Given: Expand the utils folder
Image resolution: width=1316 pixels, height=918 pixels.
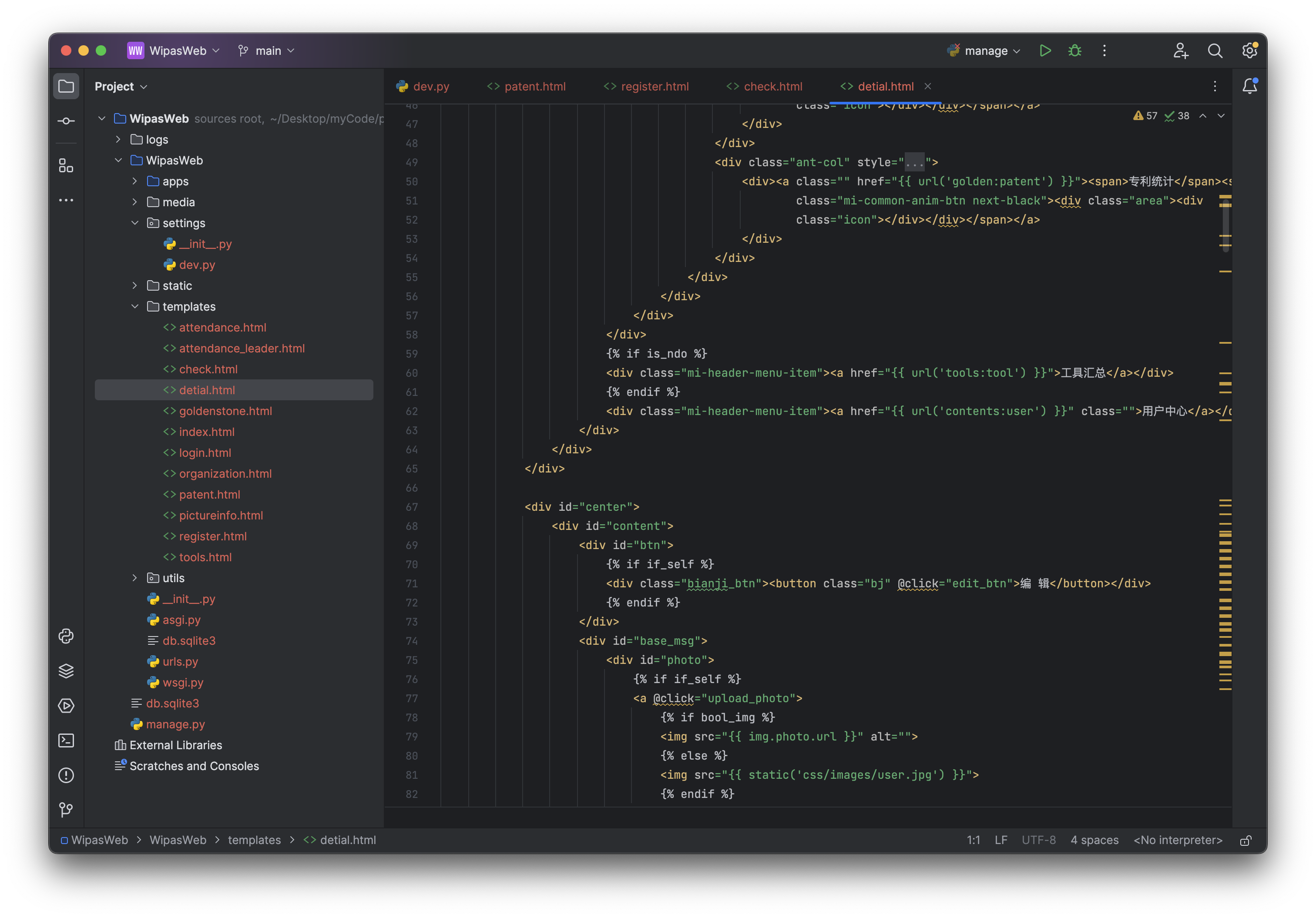Looking at the screenshot, I should [135, 578].
